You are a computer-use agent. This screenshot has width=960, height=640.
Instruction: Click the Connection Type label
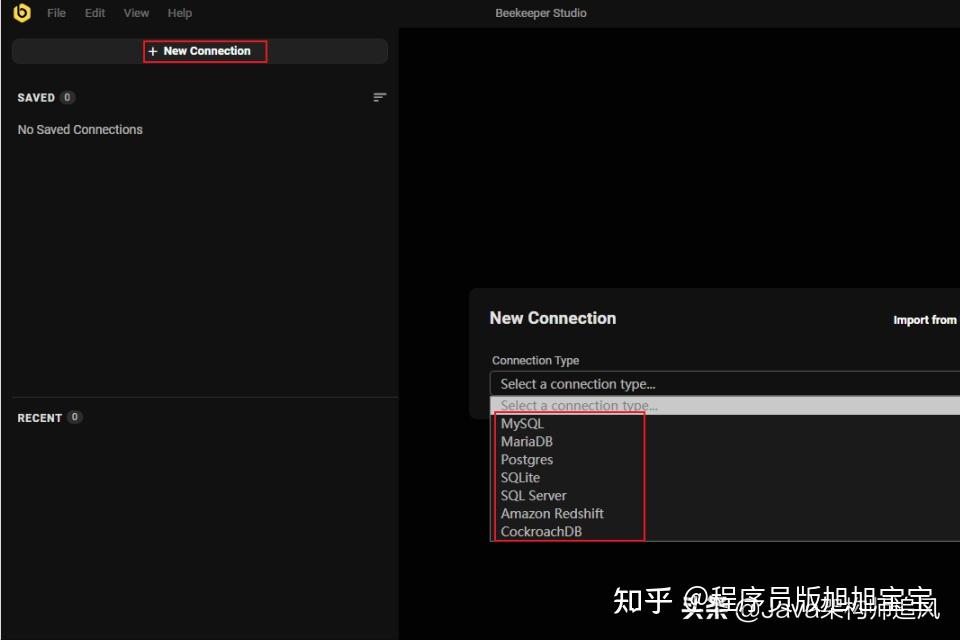tap(535, 360)
